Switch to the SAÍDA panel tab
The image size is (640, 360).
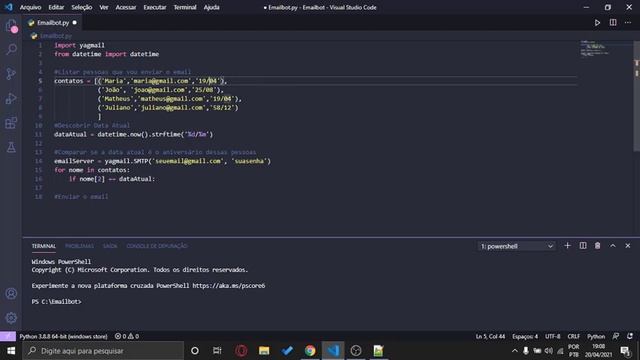[x=110, y=246]
